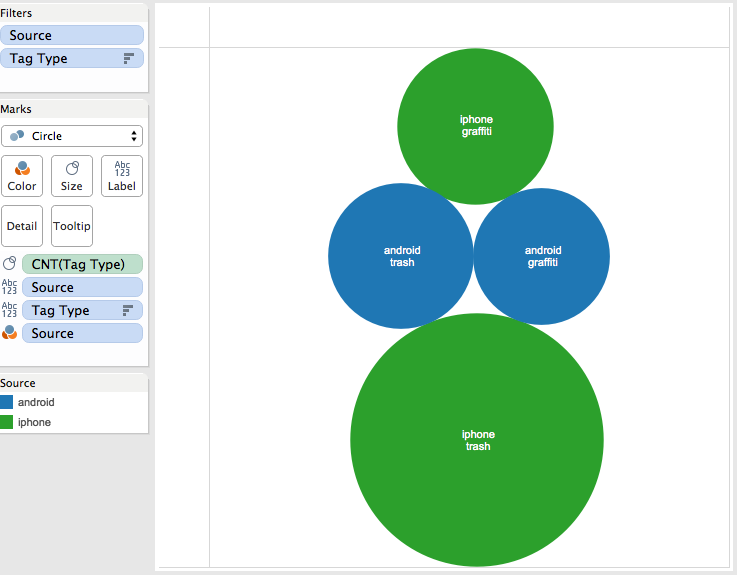
Task: Click the circle mark type icon
Action: click(x=17, y=136)
